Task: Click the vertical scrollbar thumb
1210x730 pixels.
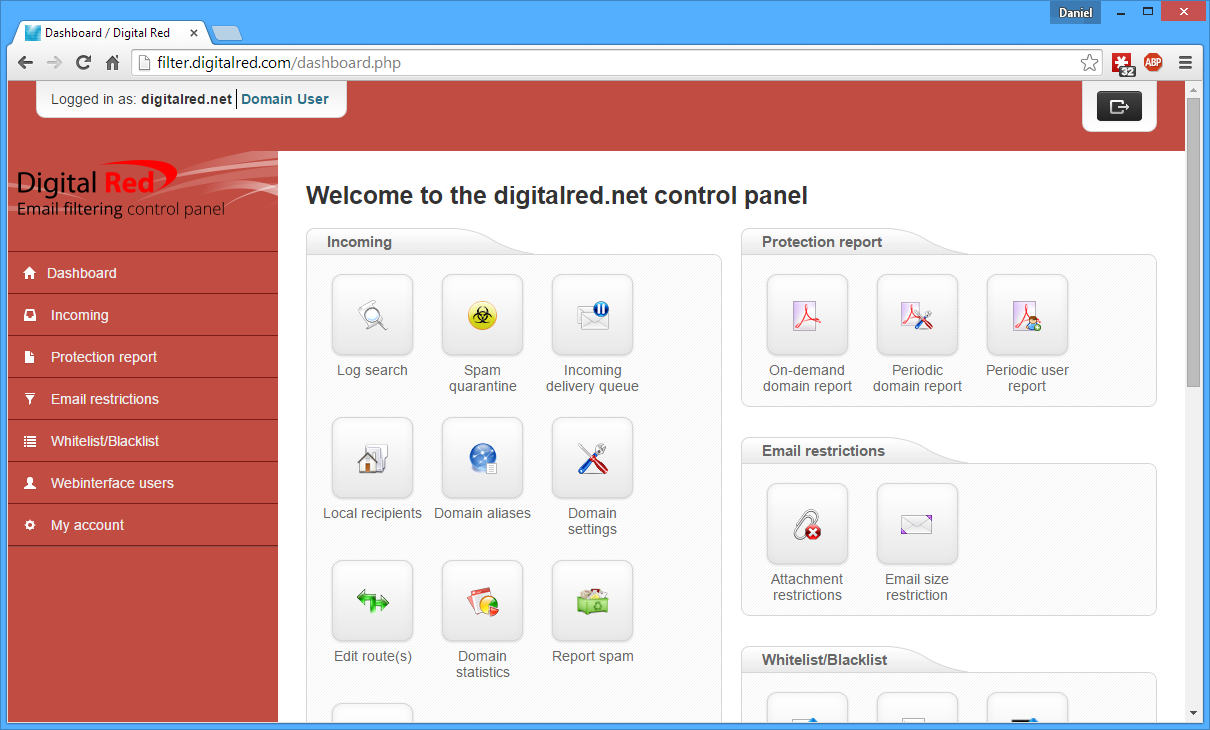Action: (1193, 242)
